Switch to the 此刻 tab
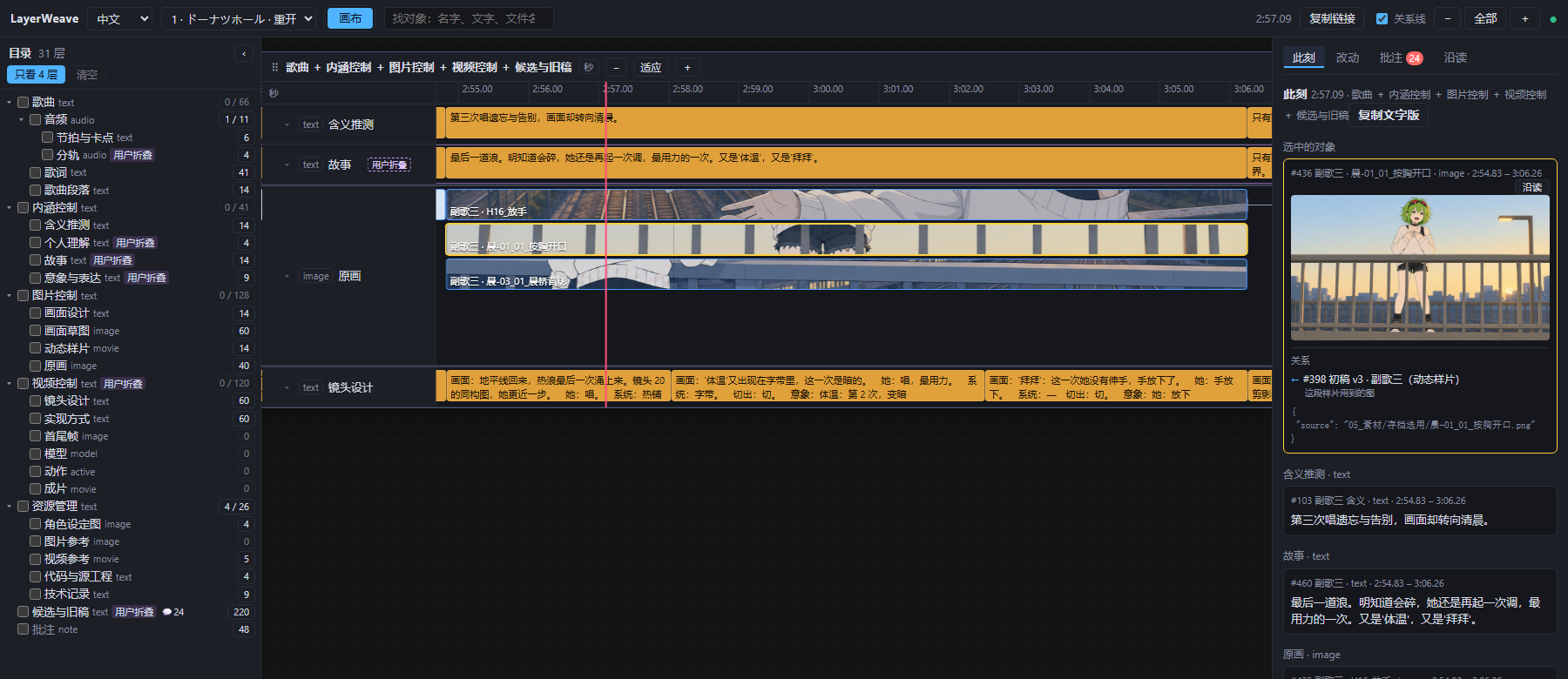1568x679 pixels. tap(1304, 57)
